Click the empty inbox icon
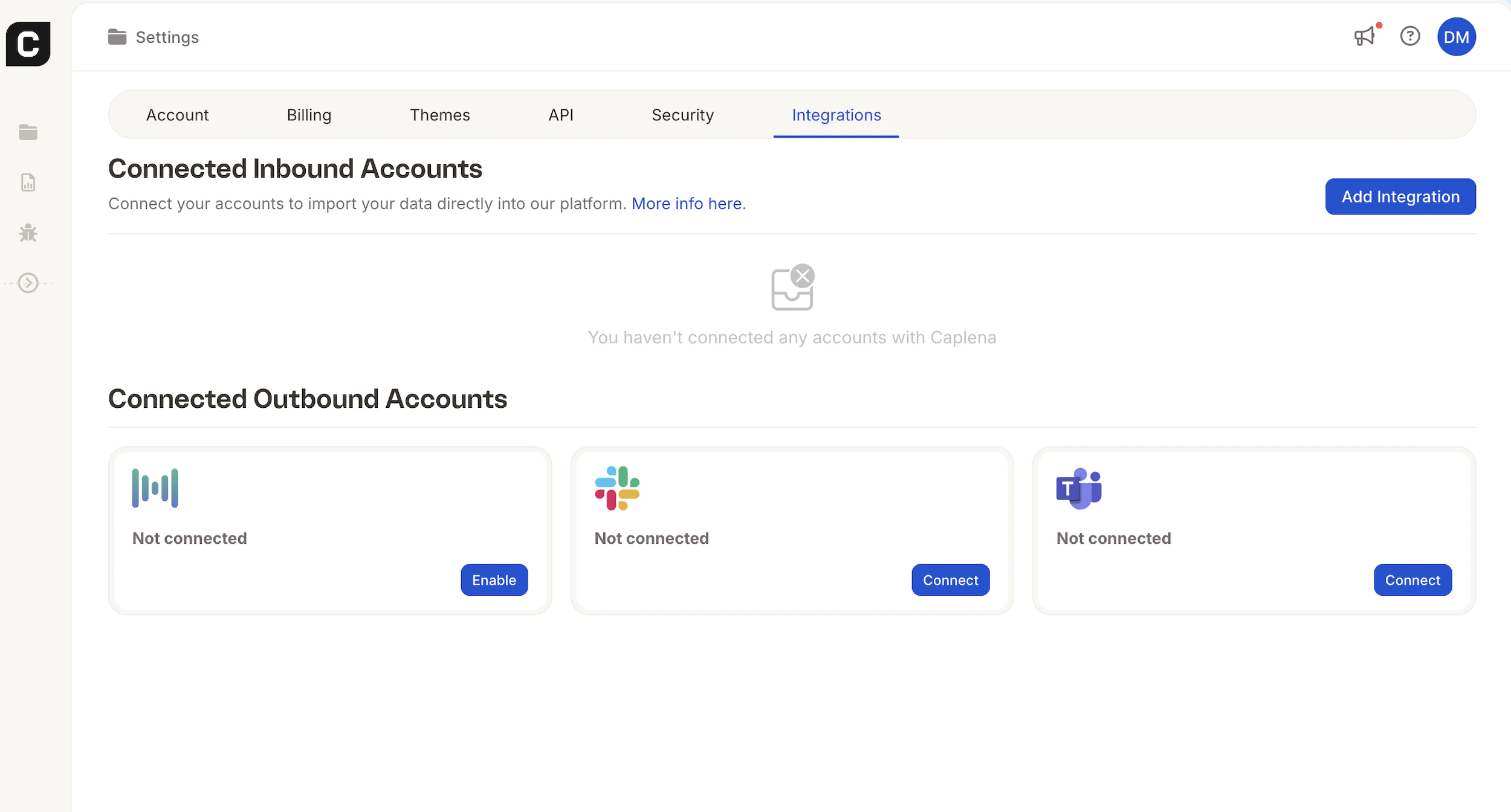This screenshot has width=1511, height=812. (792, 288)
